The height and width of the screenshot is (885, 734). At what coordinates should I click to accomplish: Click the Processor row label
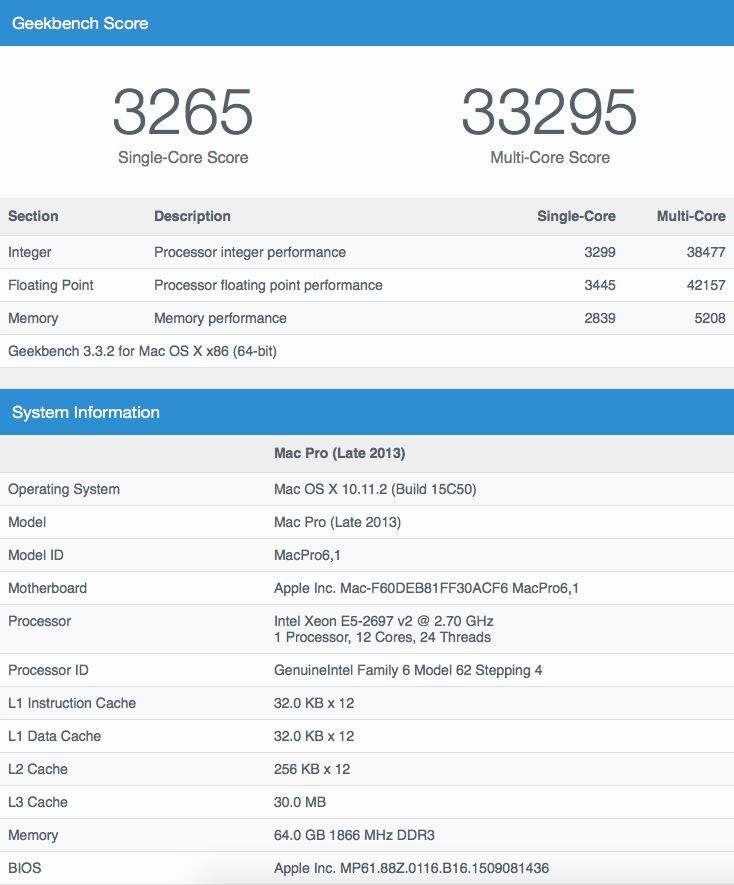point(40,621)
